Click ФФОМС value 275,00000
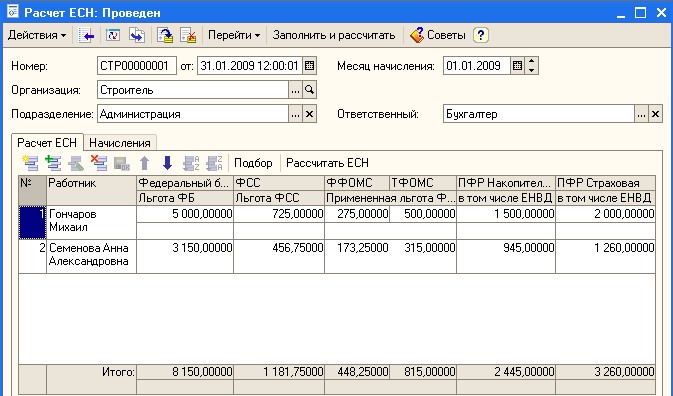The image size is (673, 396). tap(357, 214)
